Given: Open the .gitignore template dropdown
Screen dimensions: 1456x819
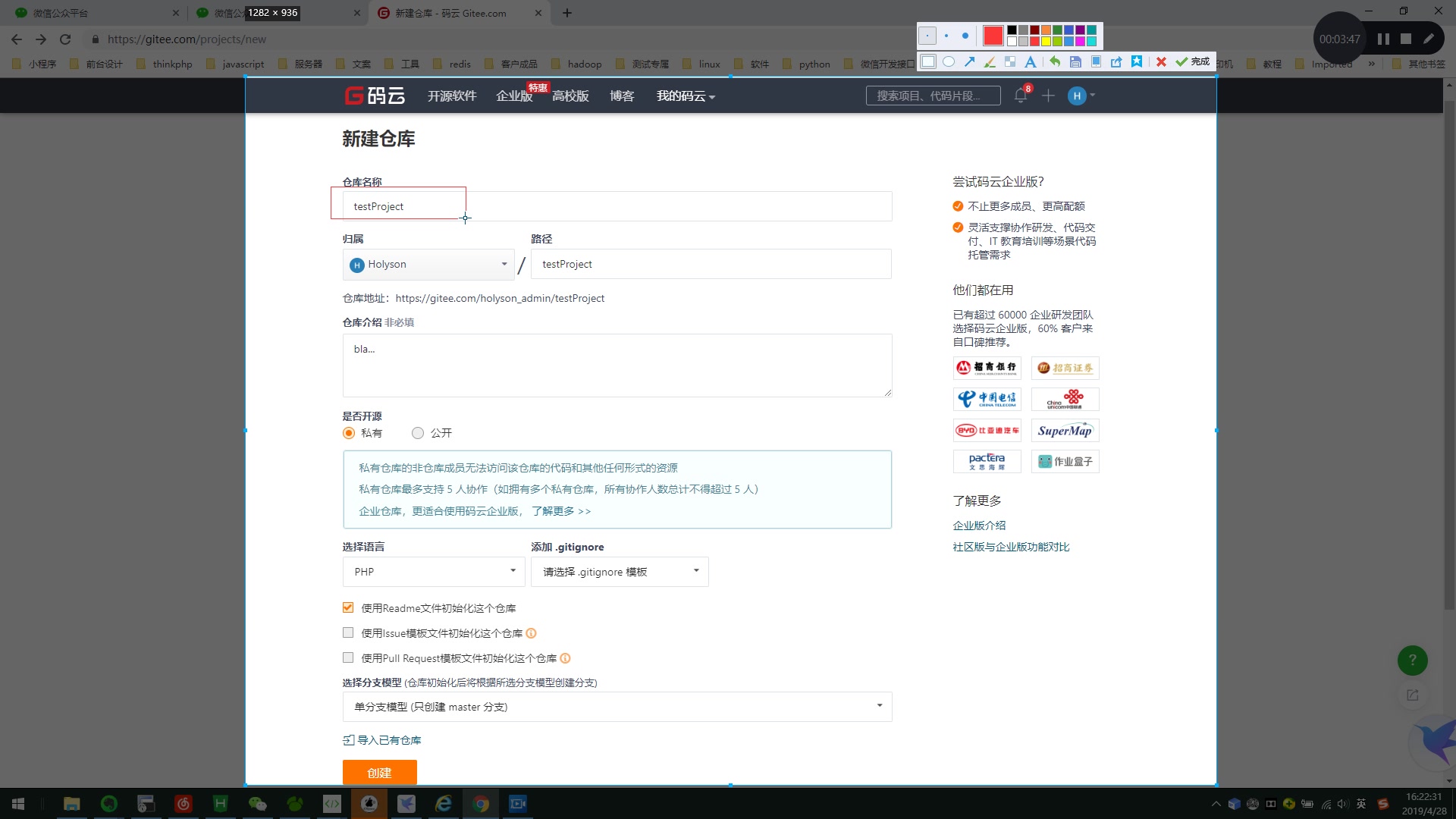Looking at the screenshot, I should pyautogui.click(x=620, y=572).
